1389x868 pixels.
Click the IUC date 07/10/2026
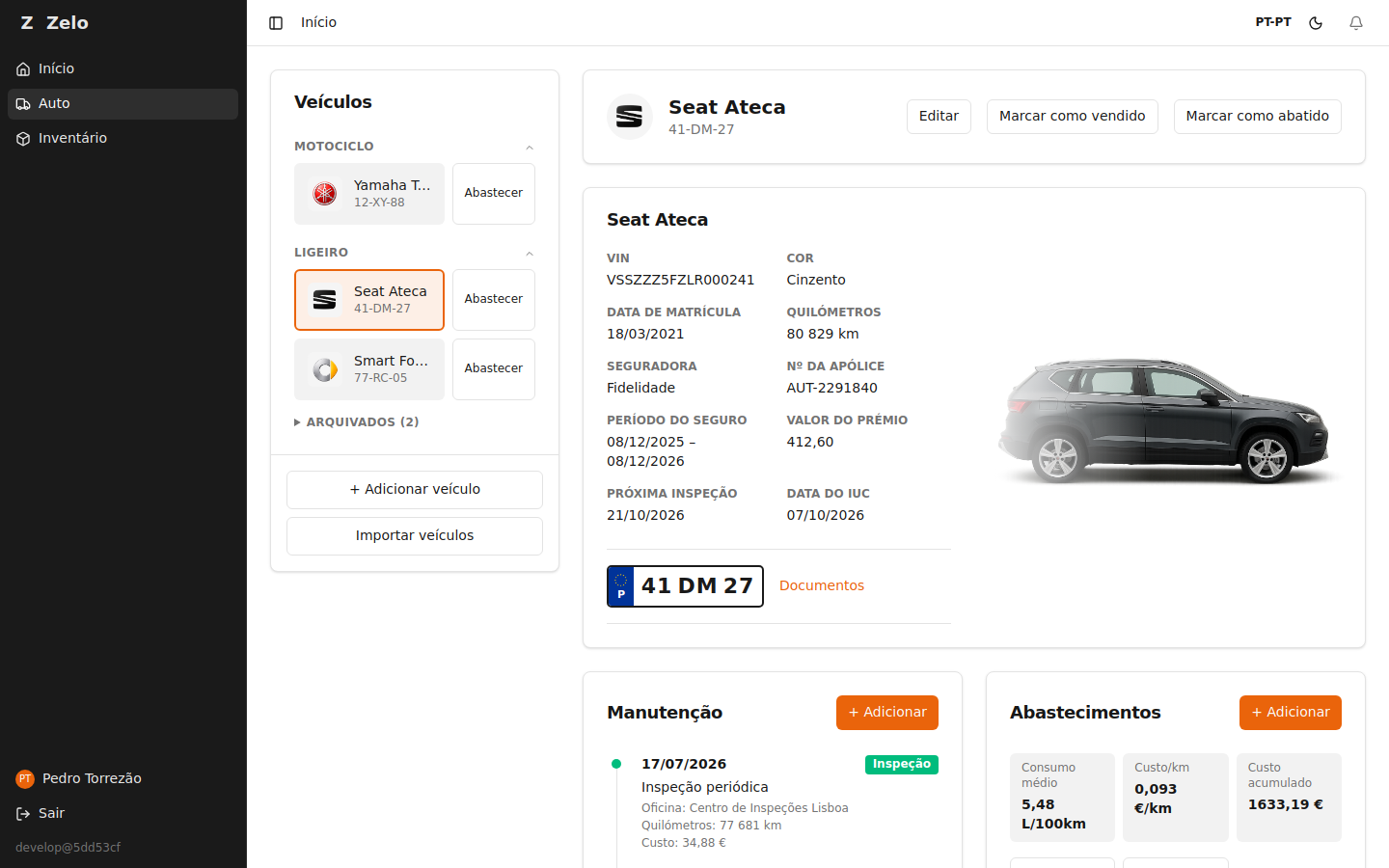click(x=826, y=516)
